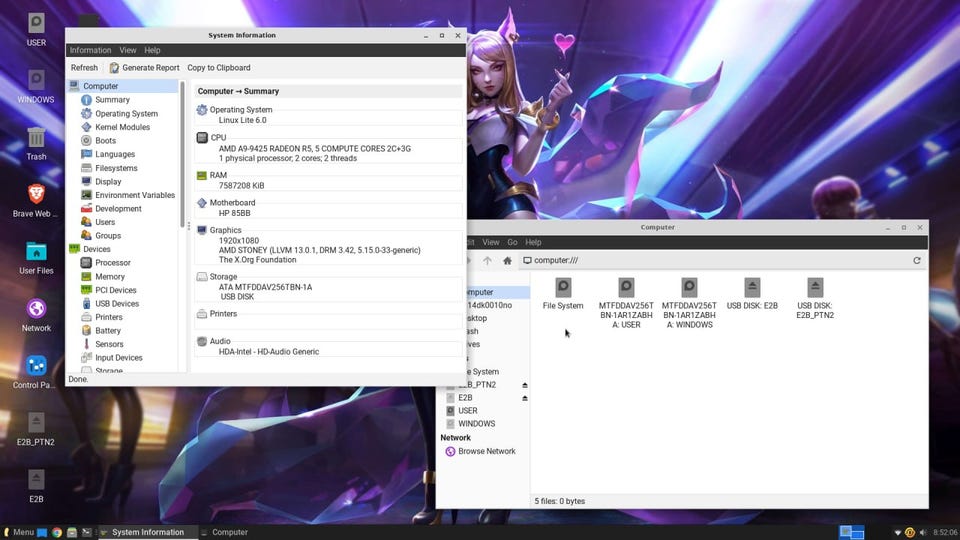
Task: Click the computer:/// address field
Action: pos(713,260)
